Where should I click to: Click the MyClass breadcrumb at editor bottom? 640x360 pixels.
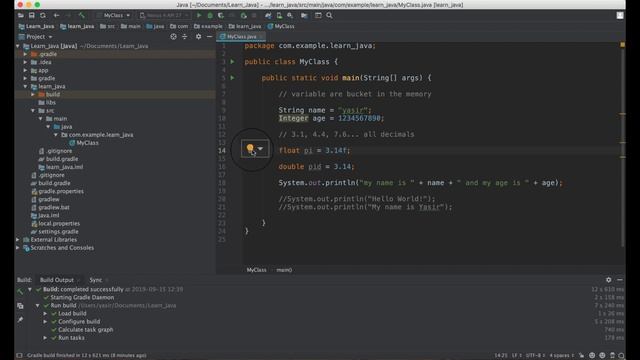tap(256, 270)
